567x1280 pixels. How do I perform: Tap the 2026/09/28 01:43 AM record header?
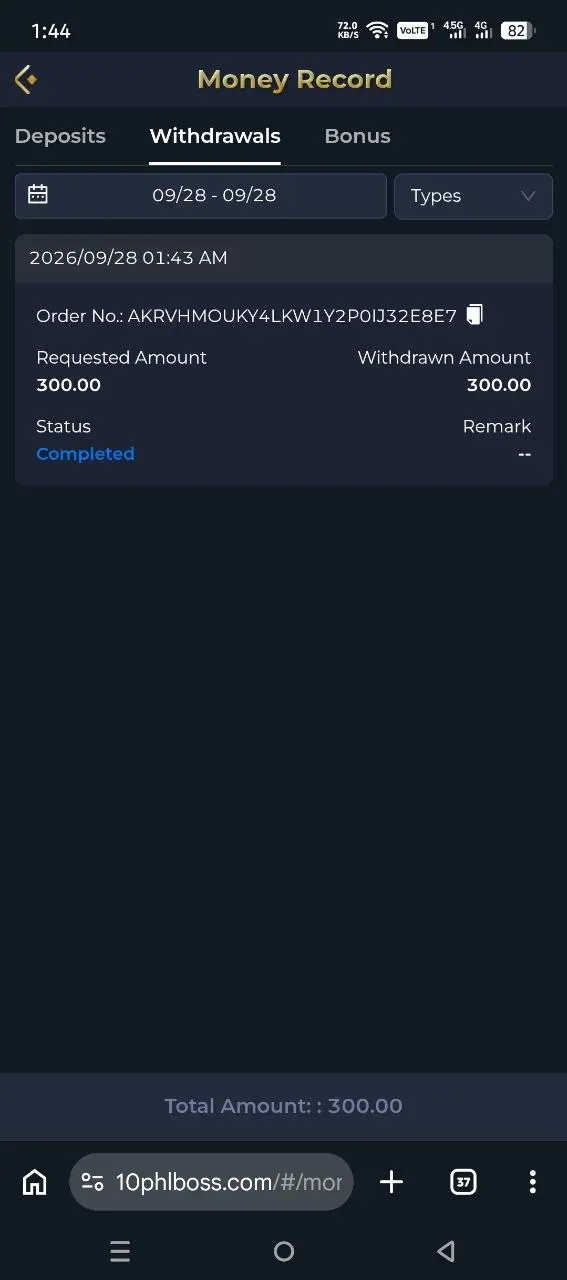coord(284,258)
